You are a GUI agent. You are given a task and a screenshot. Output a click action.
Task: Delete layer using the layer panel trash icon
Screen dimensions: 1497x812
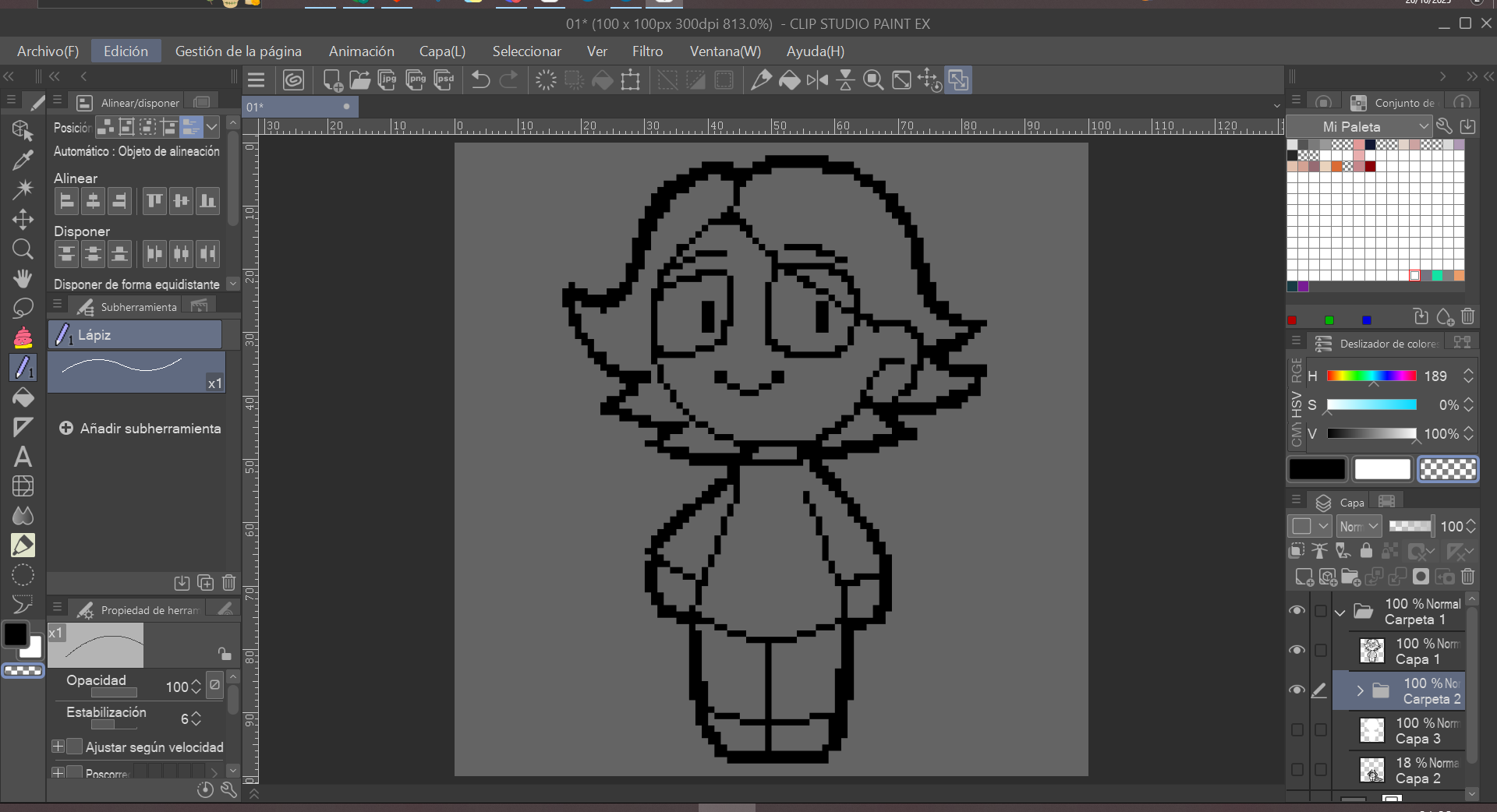(1467, 577)
